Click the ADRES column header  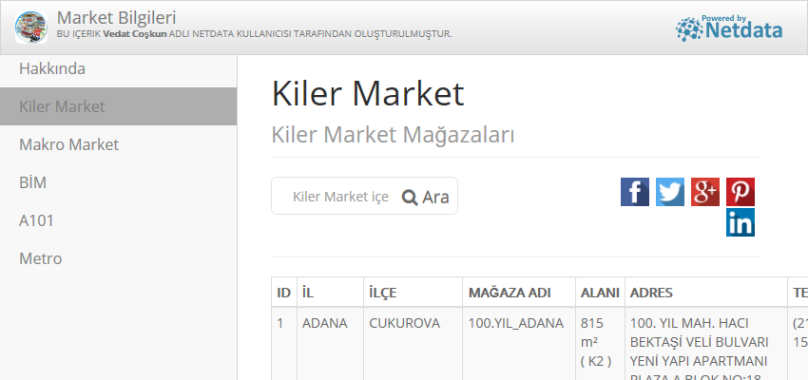click(706, 293)
